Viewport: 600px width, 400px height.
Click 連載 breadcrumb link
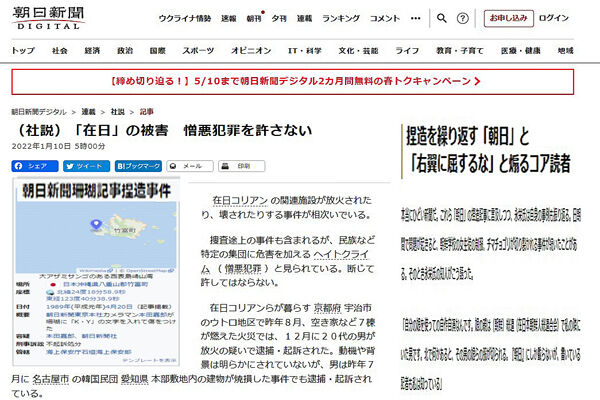pyautogui.click(x=88, y=112)
